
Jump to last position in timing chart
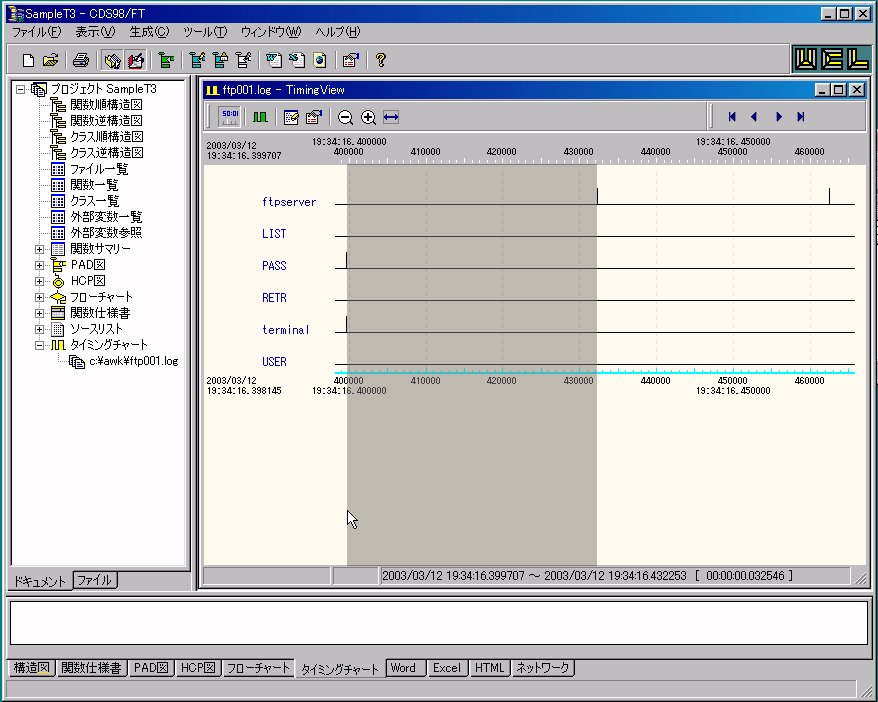[801, 117]
